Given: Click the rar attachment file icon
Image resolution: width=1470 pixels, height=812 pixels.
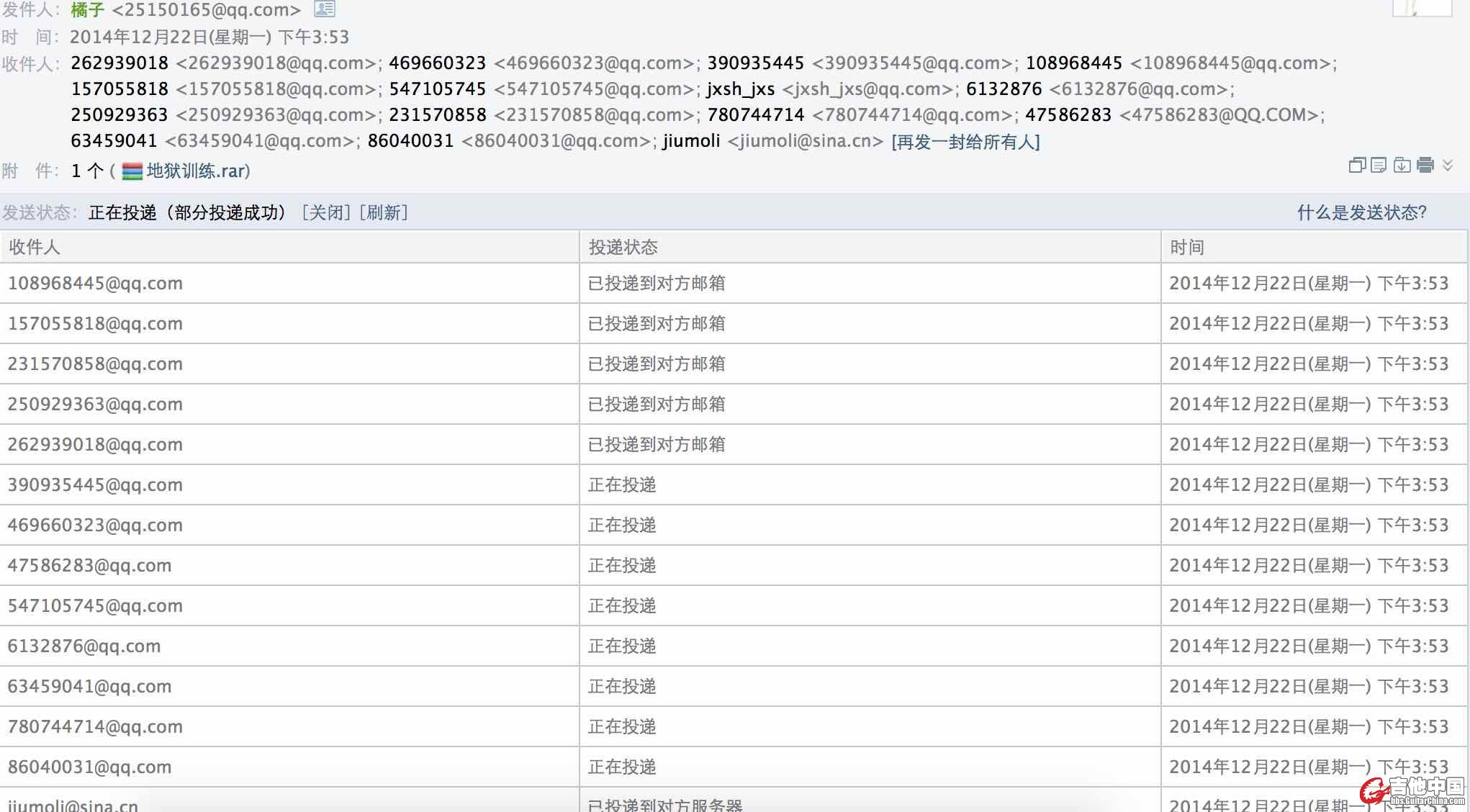Looking at the screenshot, I should (132, 171).
